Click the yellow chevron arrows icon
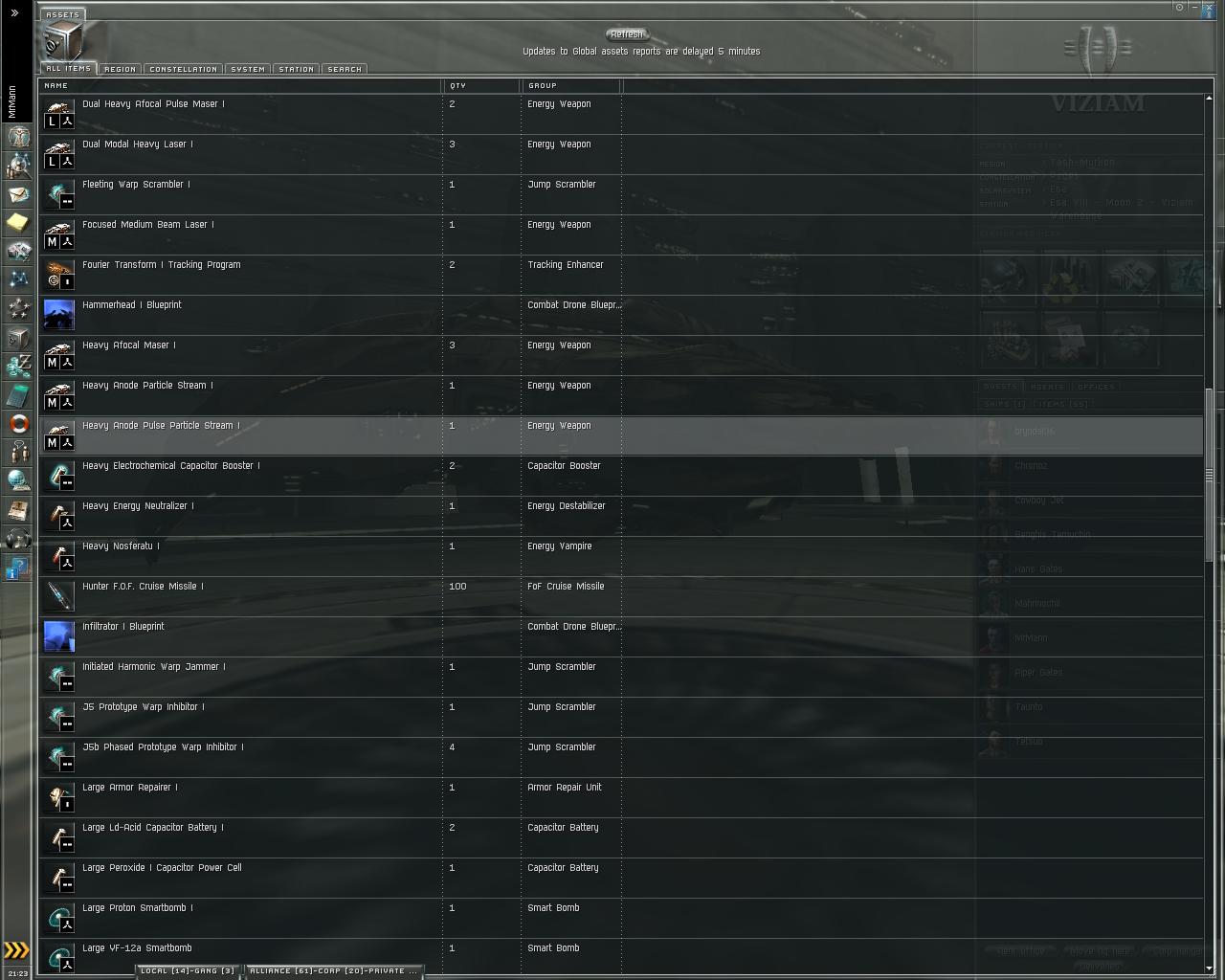 (17, 950)
